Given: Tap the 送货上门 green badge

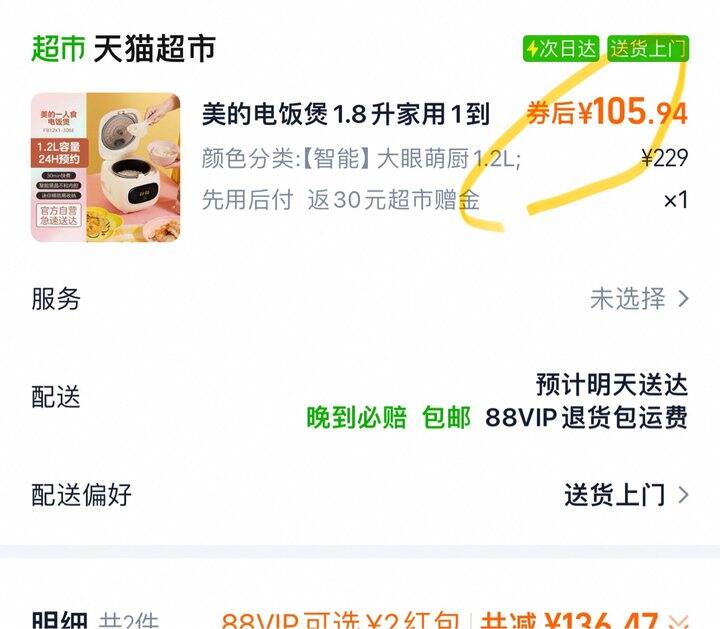Looking at the screenshot, I should coord(648,48).
